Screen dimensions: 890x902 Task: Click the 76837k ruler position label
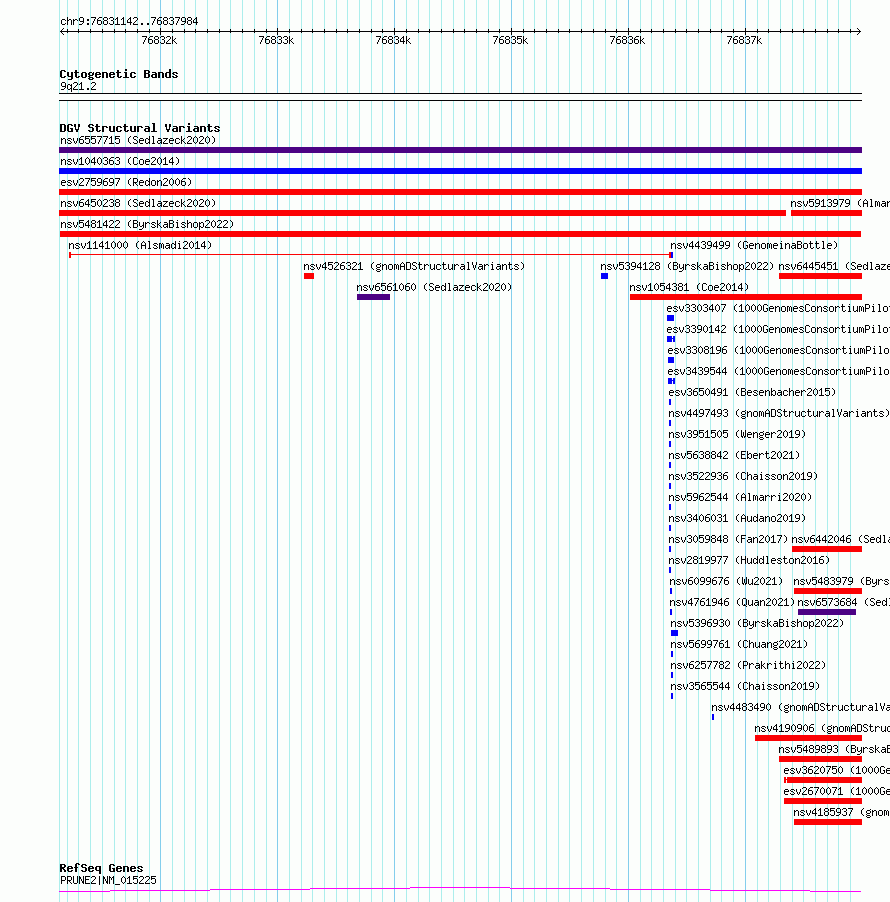click(744, 40)
